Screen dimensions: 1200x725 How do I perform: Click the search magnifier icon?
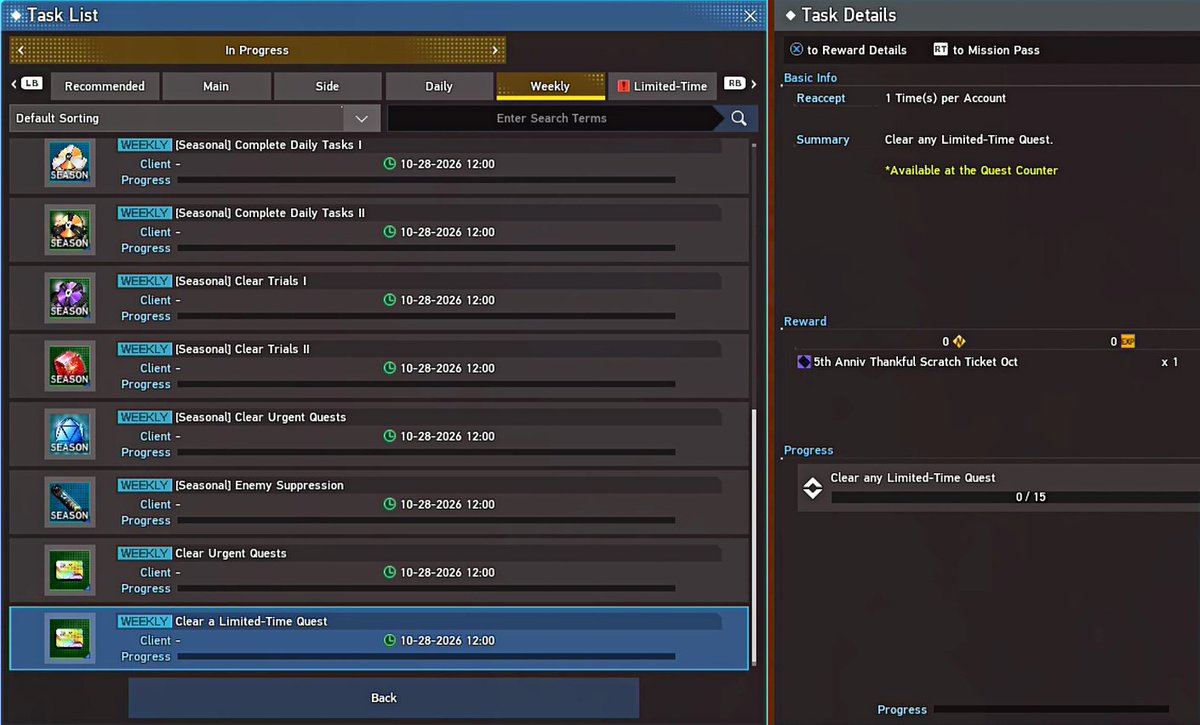tap(739, 118)
